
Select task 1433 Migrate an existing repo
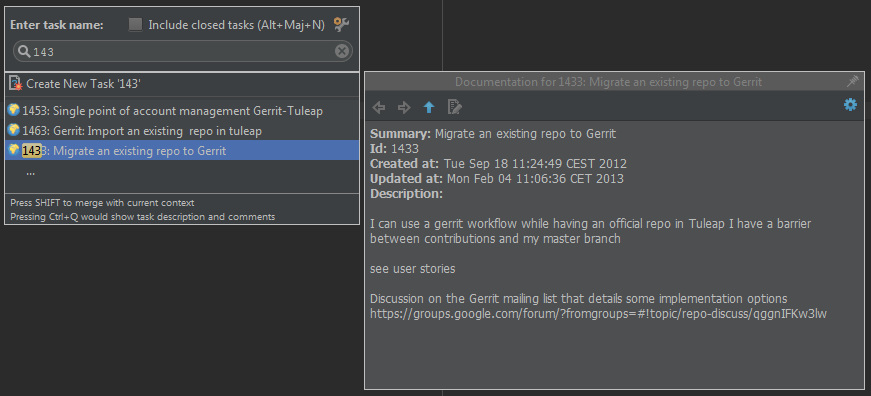pyautogui.click(x=182, y=151)
